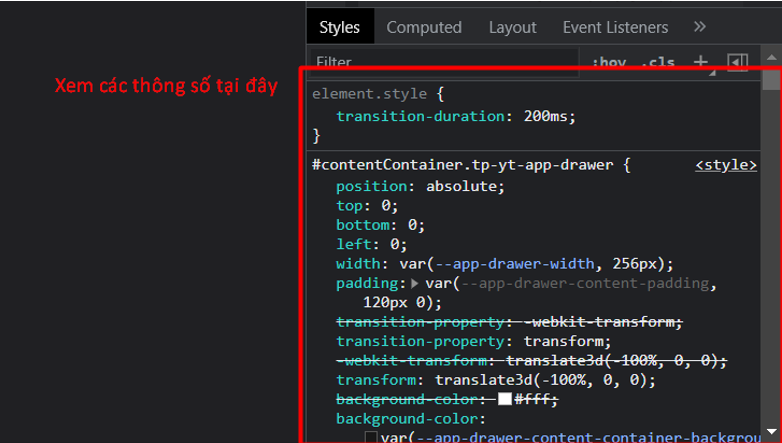The width and height of the screenshot is (782, 443).
Task: Click the --app-drawer-content-container-background variable
Action: (x=588, y=438)
